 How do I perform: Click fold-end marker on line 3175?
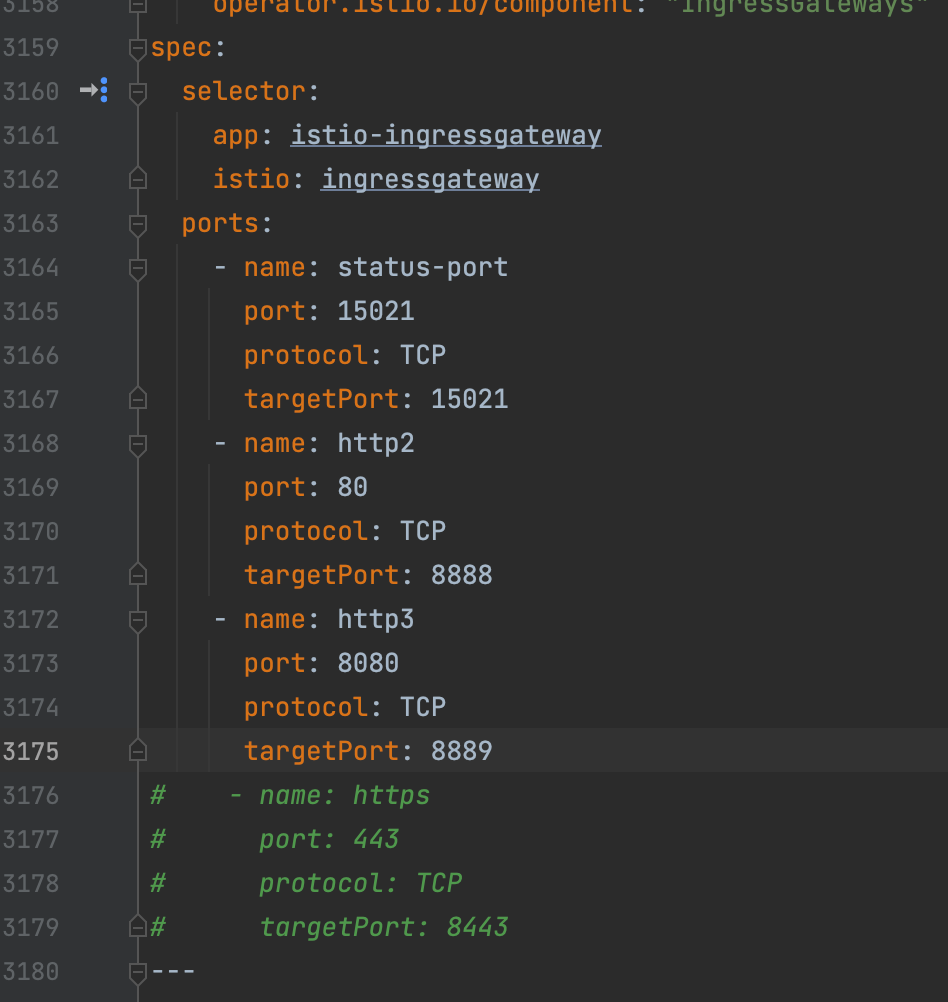pos(138,751)
